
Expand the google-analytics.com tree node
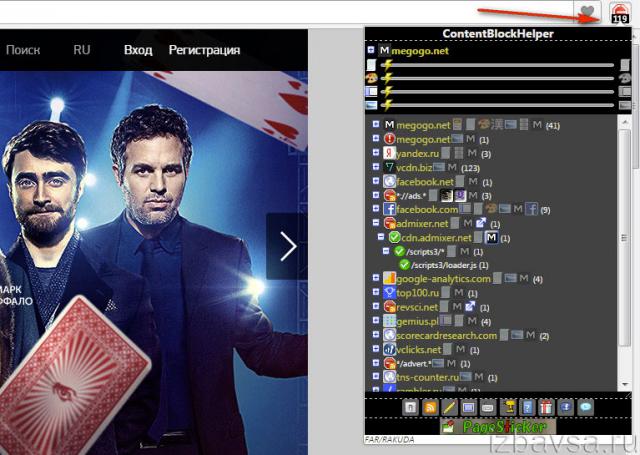376,278
